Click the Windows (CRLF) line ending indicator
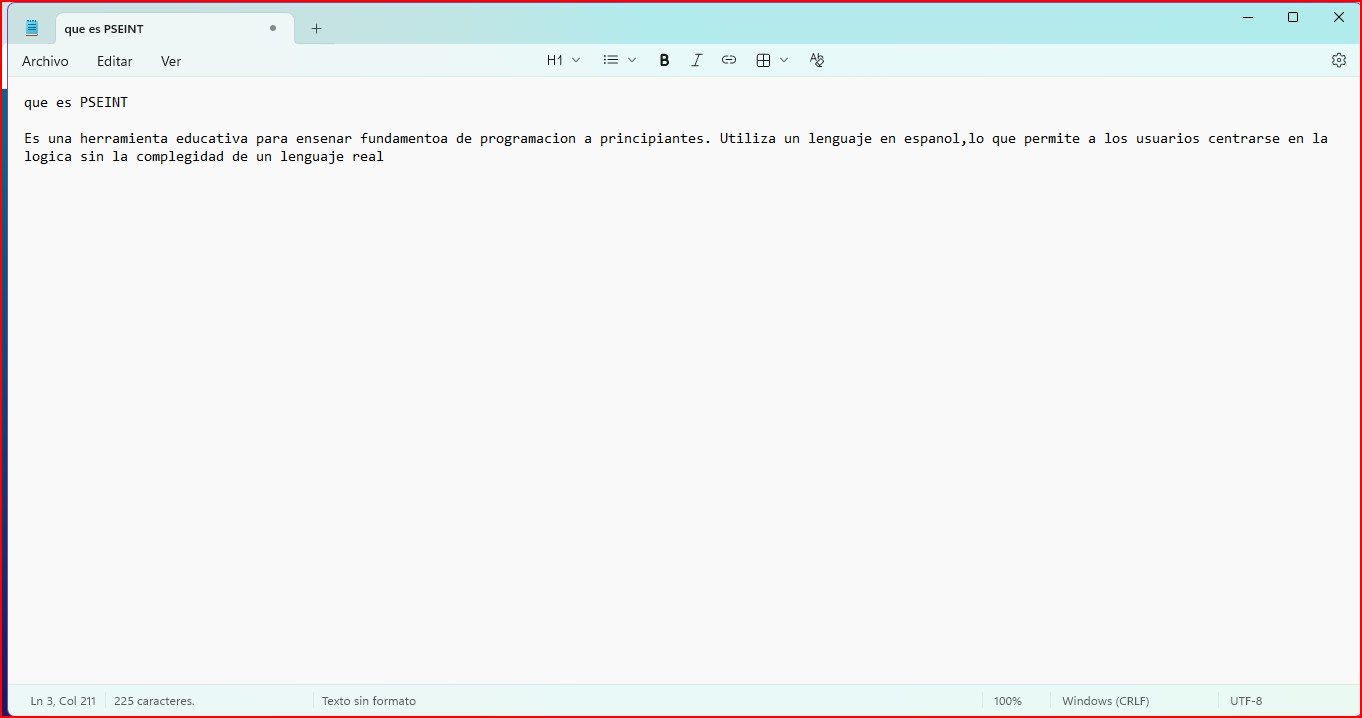Image resolution: width=1362 pixels, height=718 pixels. click(1105, 701)
